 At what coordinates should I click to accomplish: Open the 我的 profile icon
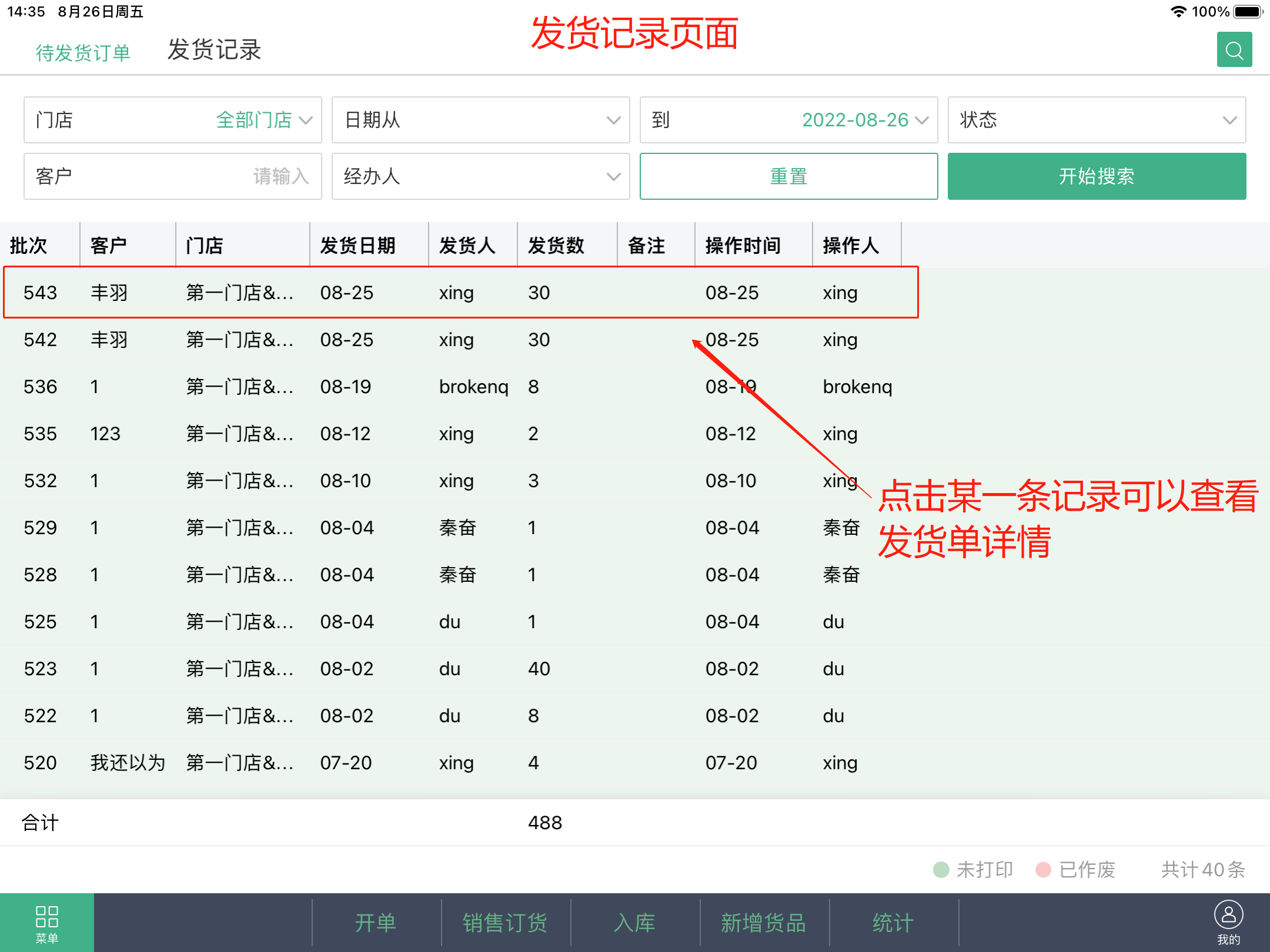pyautogui.click(x=1229, y=923)
